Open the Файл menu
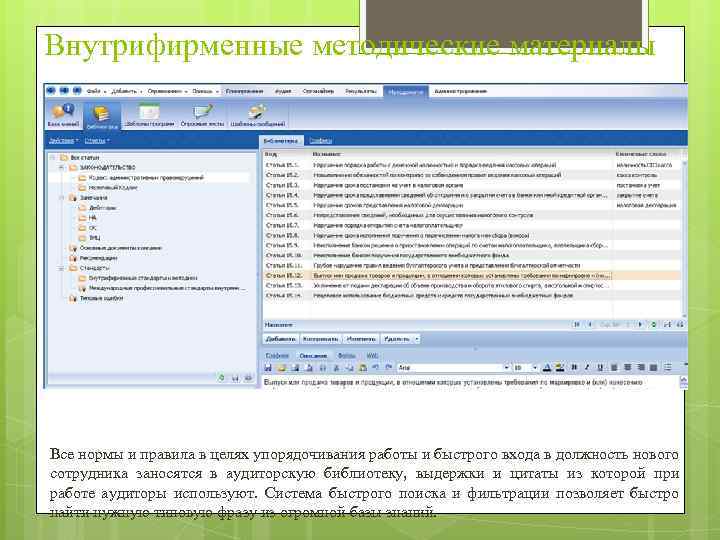720x540 pixels. pos(96,91)
